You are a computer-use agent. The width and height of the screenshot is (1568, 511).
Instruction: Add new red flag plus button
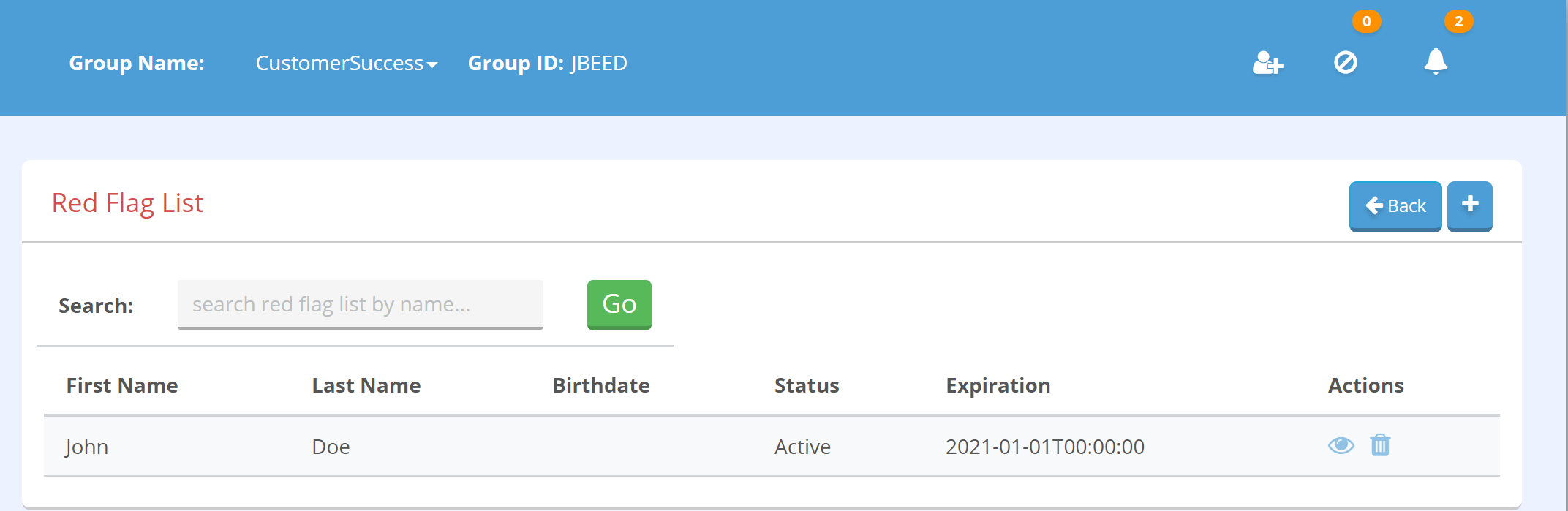(x=1470, y=206)
